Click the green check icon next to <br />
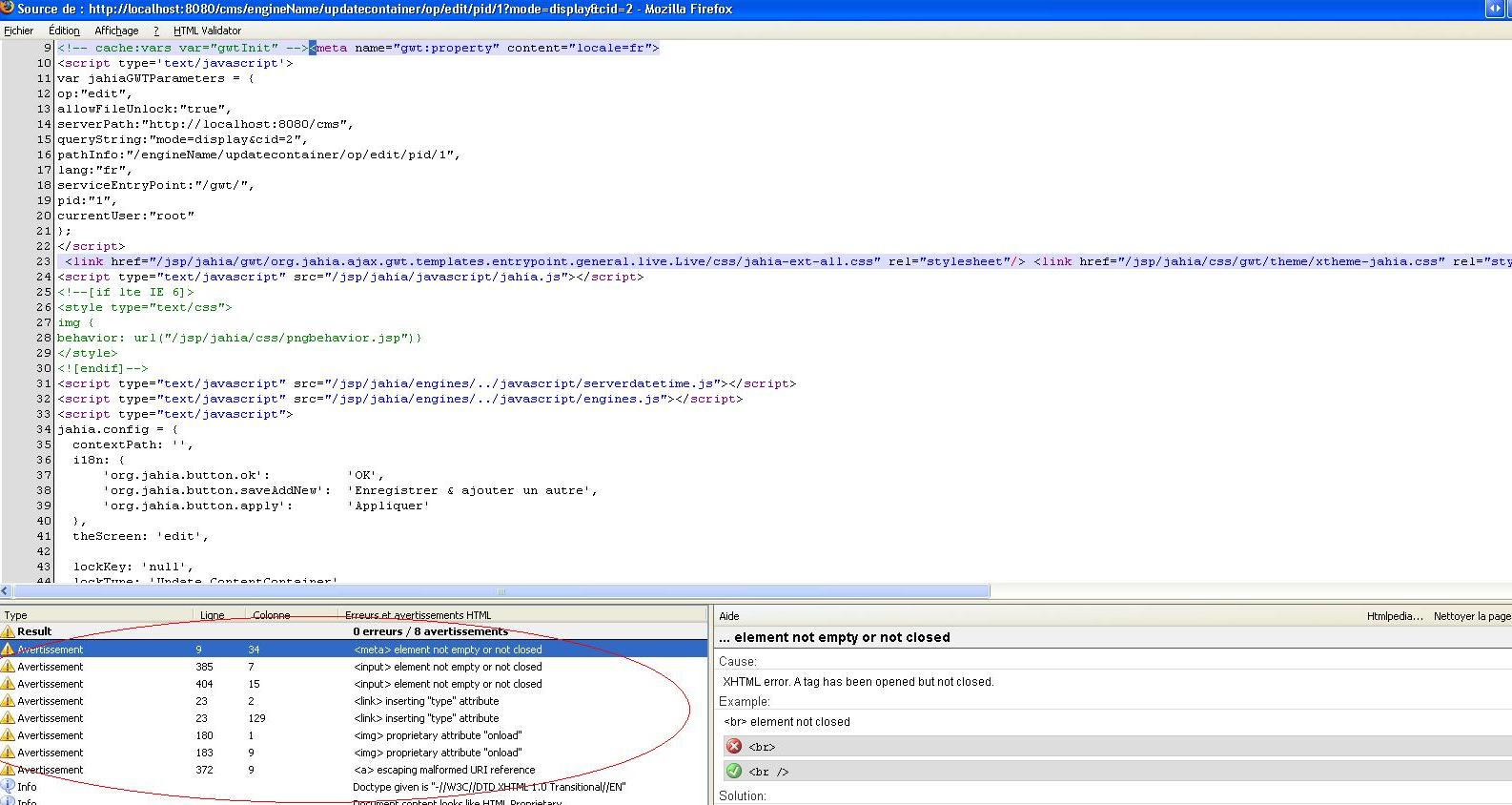Image resolution: width=1512 pixels, height=805 pixels. (734, 771)
